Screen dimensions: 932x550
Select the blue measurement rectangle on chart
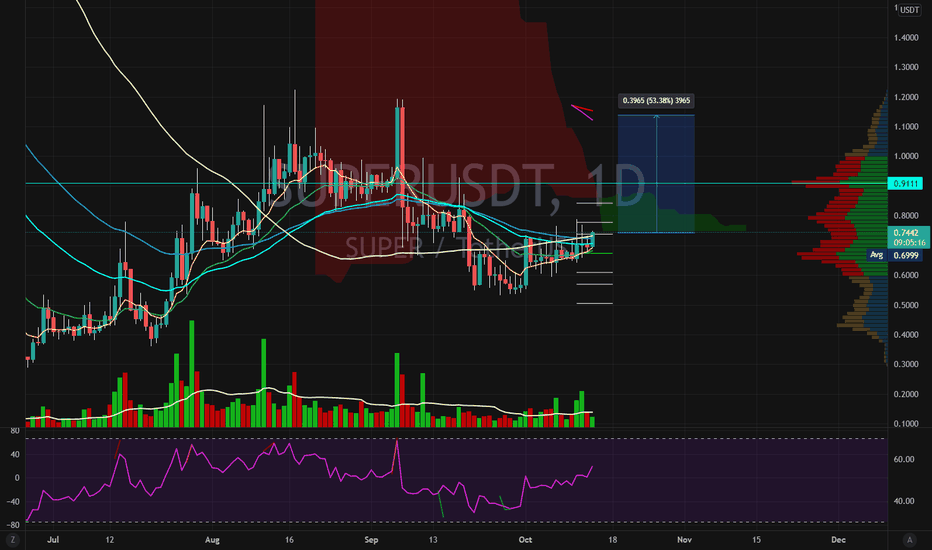656,174
